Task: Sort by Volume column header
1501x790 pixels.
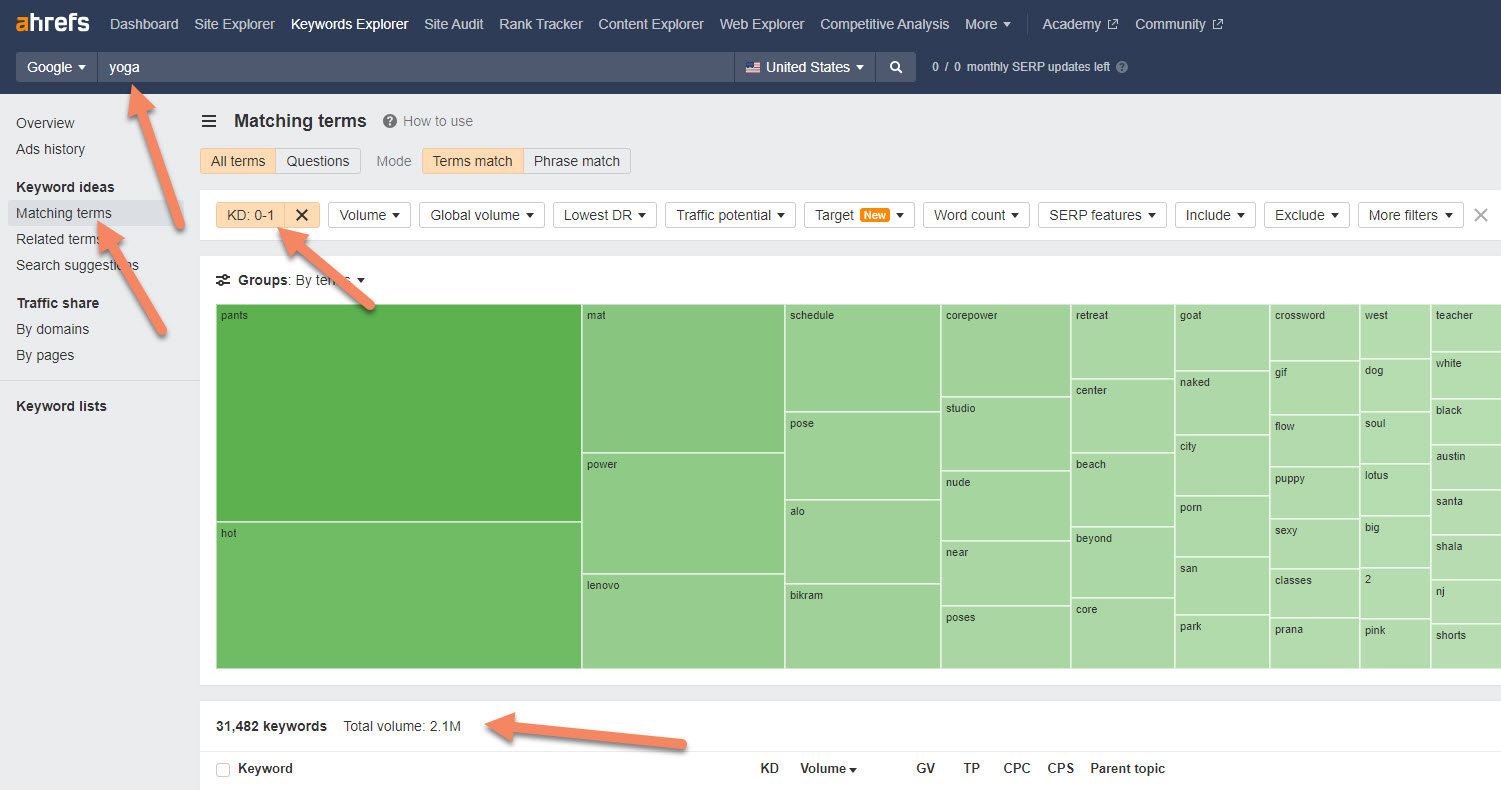Action: coord(828,769)
